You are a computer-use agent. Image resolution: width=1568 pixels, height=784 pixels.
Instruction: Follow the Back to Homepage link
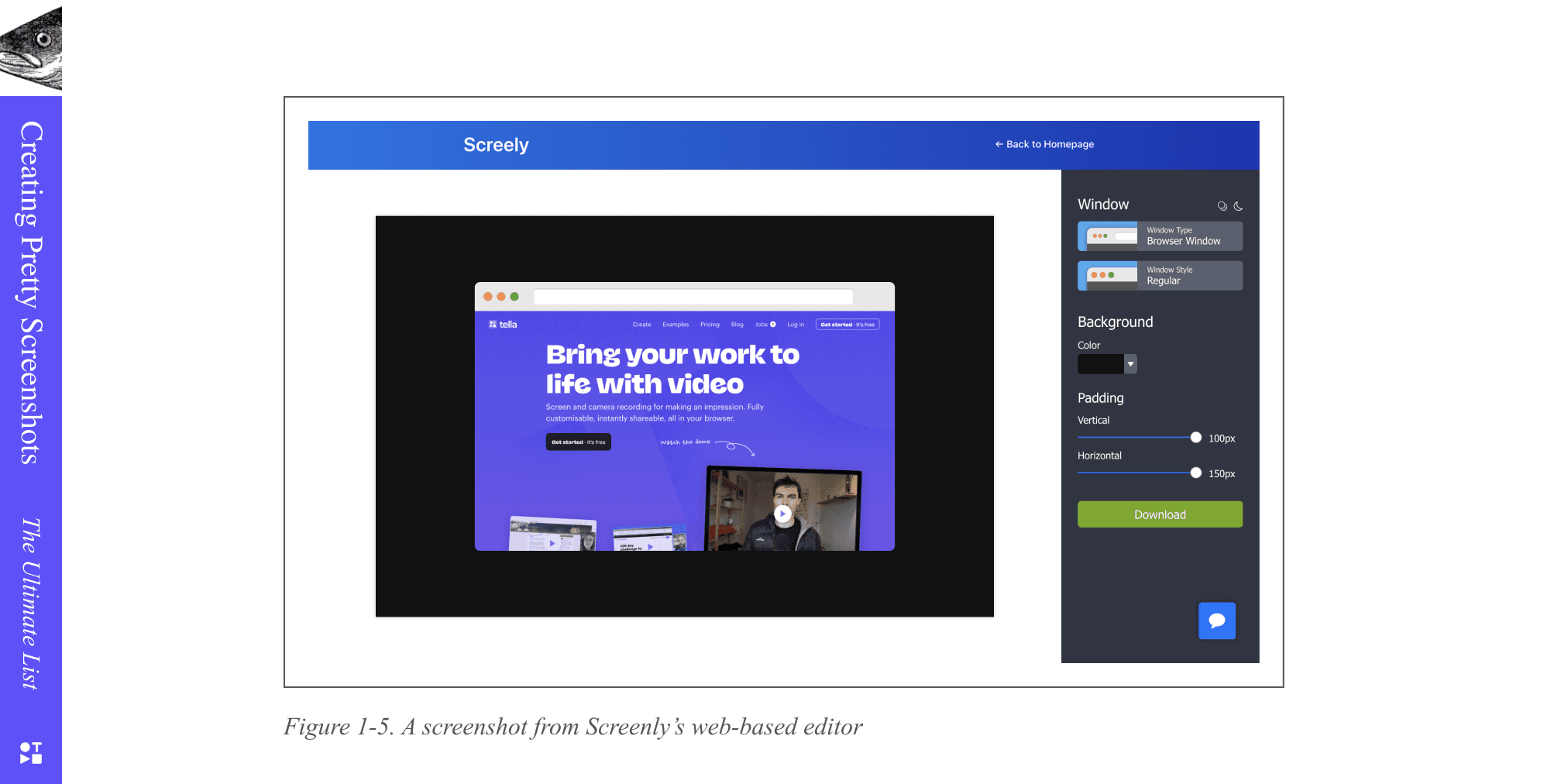tap(1044, 144)
